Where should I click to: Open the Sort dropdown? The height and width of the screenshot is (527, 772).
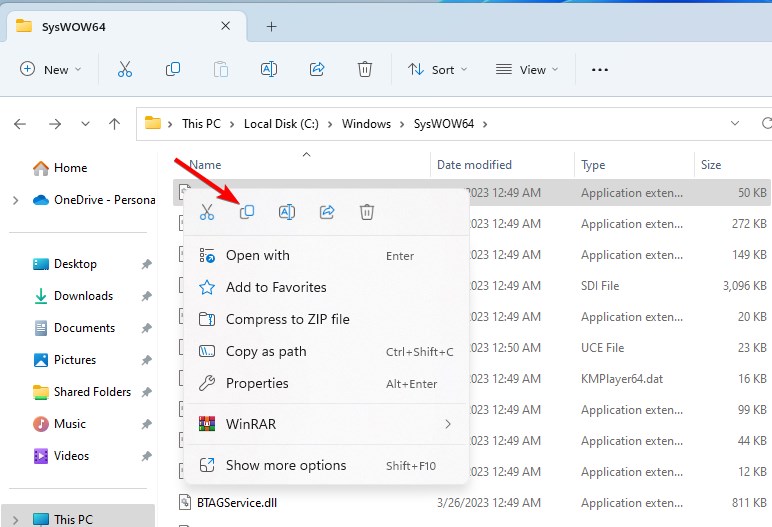(437, 69)
